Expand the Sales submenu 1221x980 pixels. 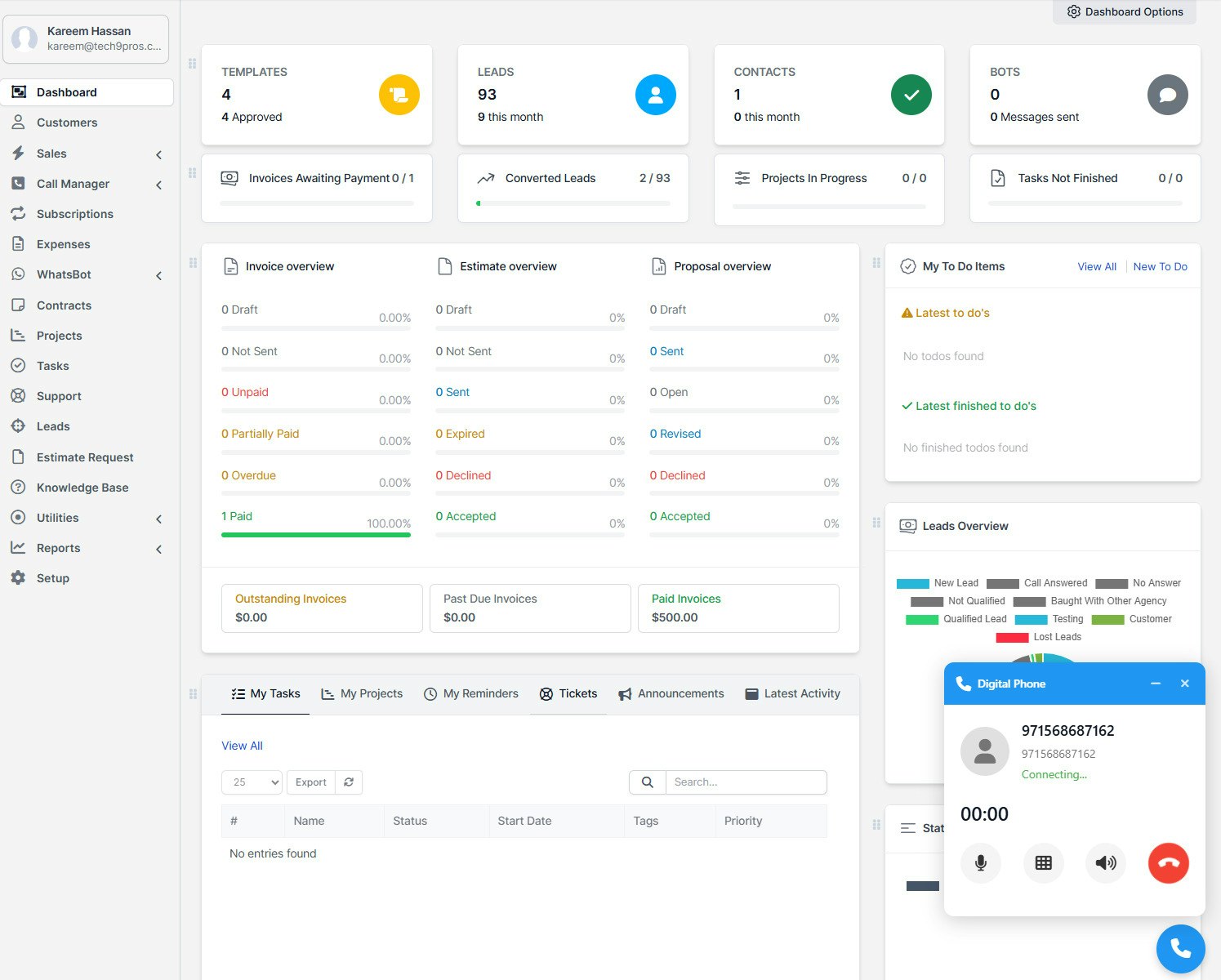[159, 154]
